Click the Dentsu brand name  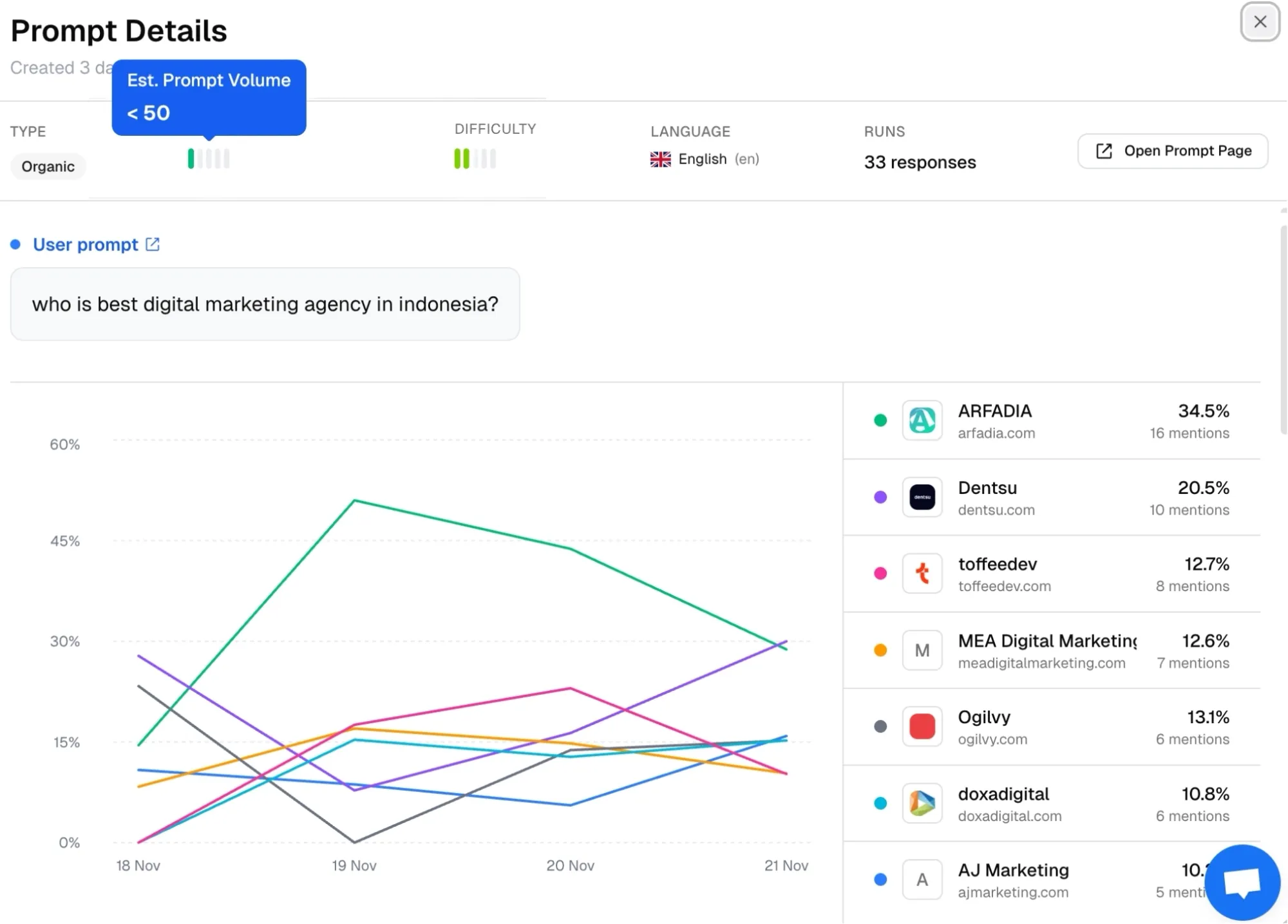987,487
